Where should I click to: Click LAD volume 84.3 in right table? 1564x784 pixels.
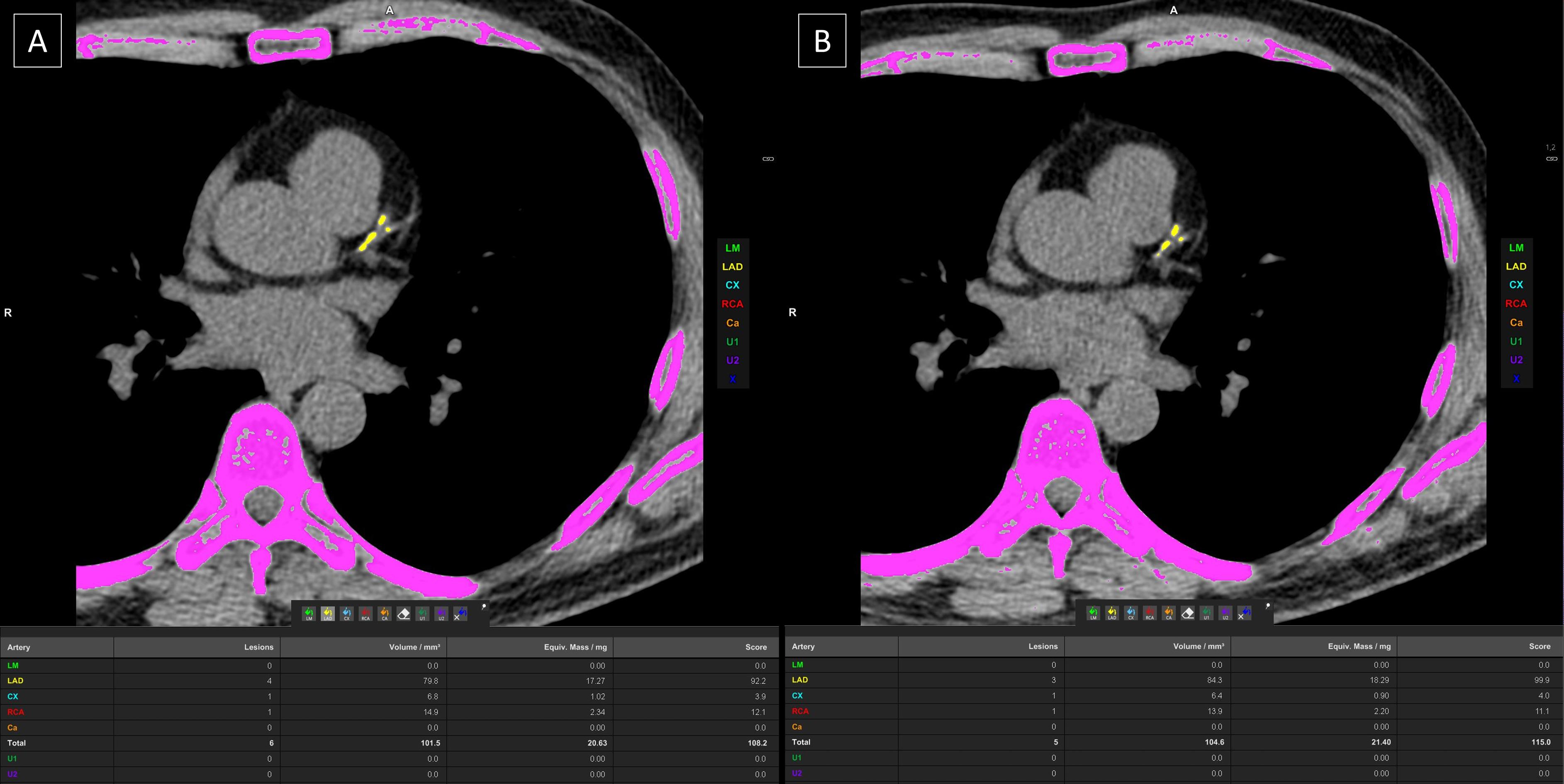pyautogui.click(x=1215, y=680)
